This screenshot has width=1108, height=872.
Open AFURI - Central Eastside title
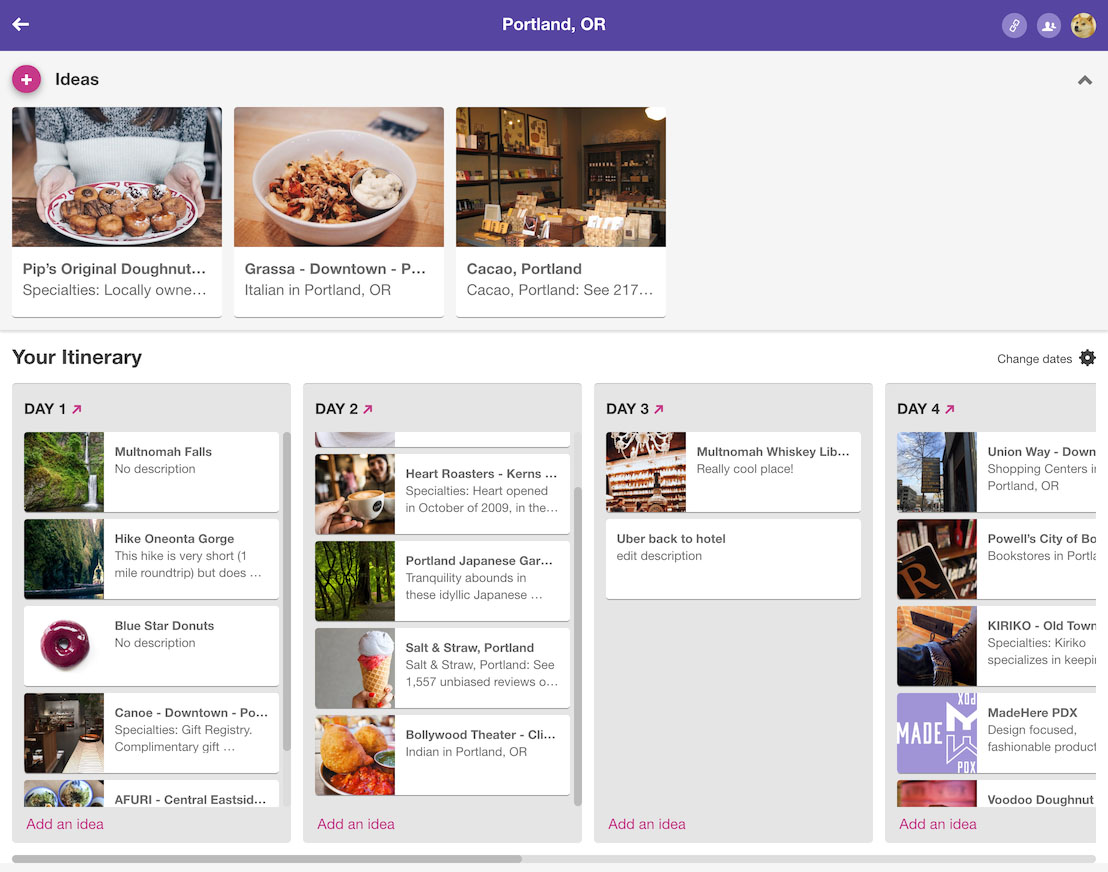191,799
